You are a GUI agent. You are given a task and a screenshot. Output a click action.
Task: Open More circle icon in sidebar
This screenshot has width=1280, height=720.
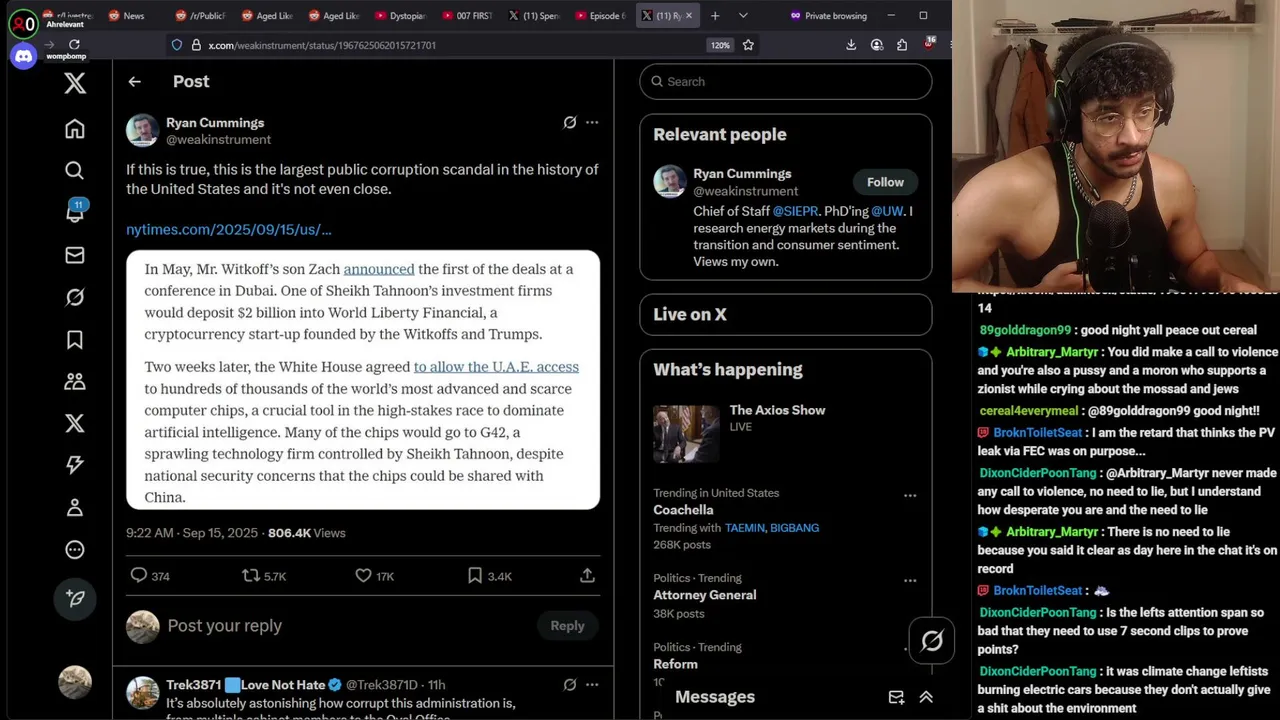(x=75, y=549)
